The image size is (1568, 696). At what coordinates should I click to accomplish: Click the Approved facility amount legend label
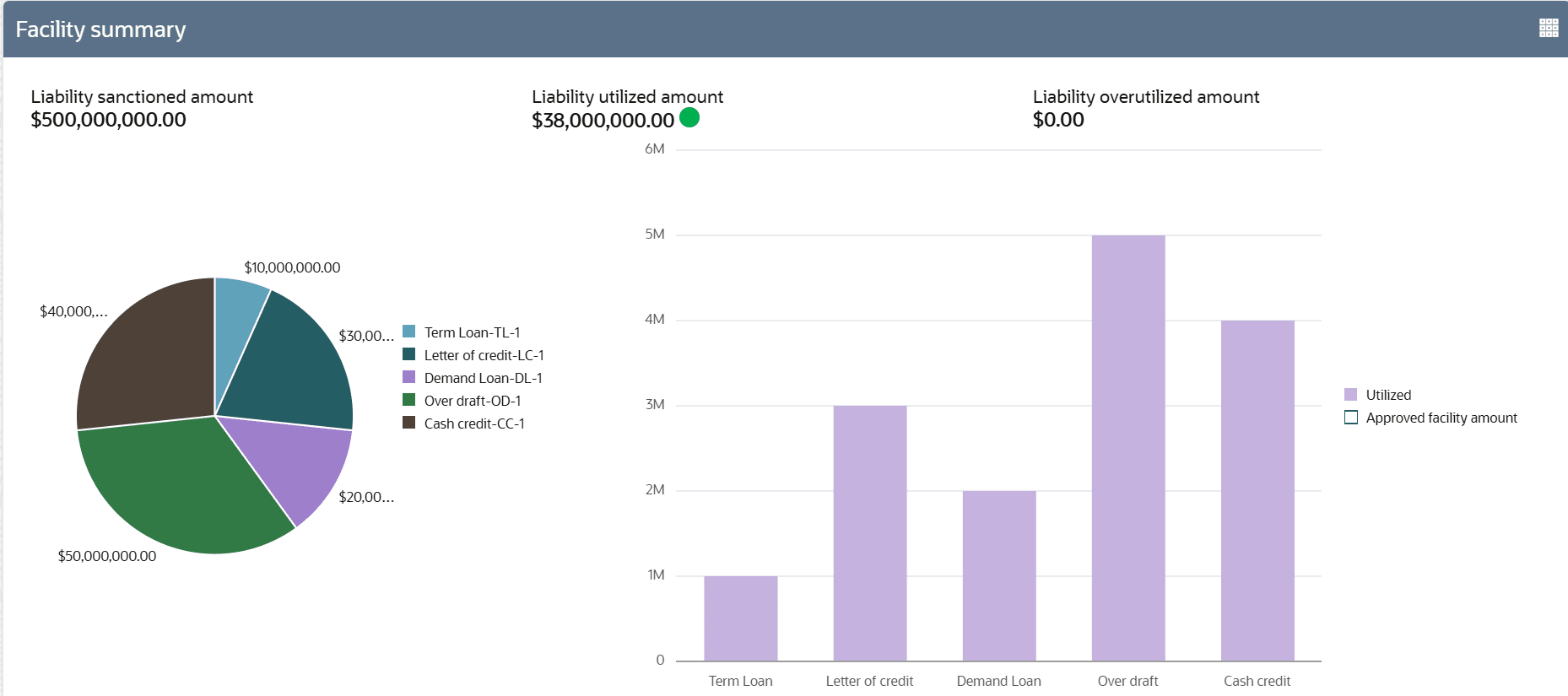(1441, 418)
